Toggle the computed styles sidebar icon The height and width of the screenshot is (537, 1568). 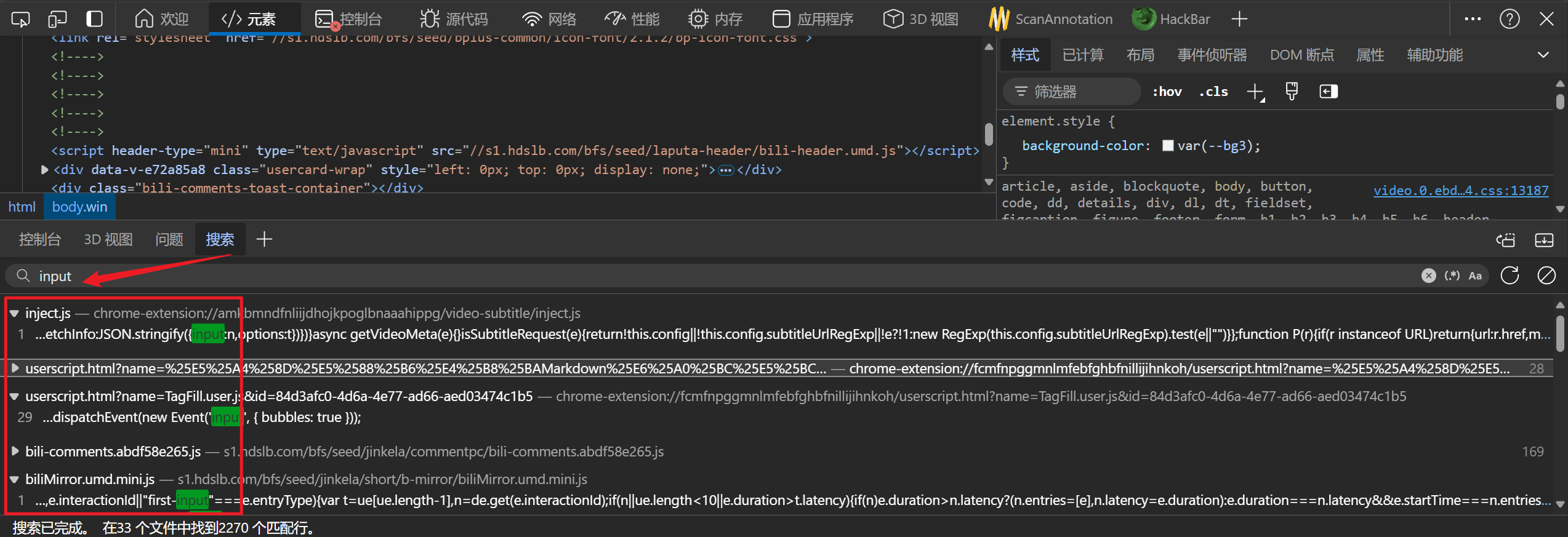[x=1329, y=92]
